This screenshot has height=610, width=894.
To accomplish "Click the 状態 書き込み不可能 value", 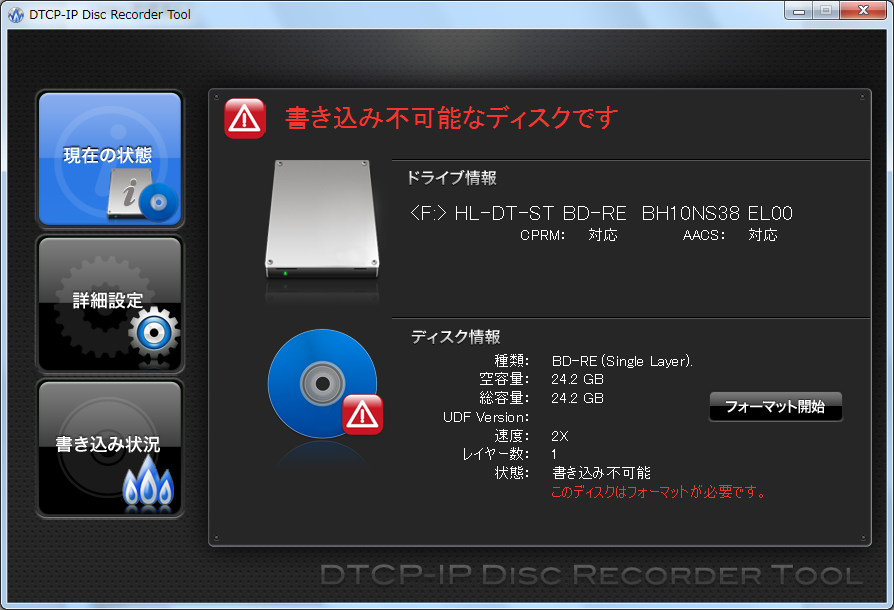I will [x=602, y=473].
